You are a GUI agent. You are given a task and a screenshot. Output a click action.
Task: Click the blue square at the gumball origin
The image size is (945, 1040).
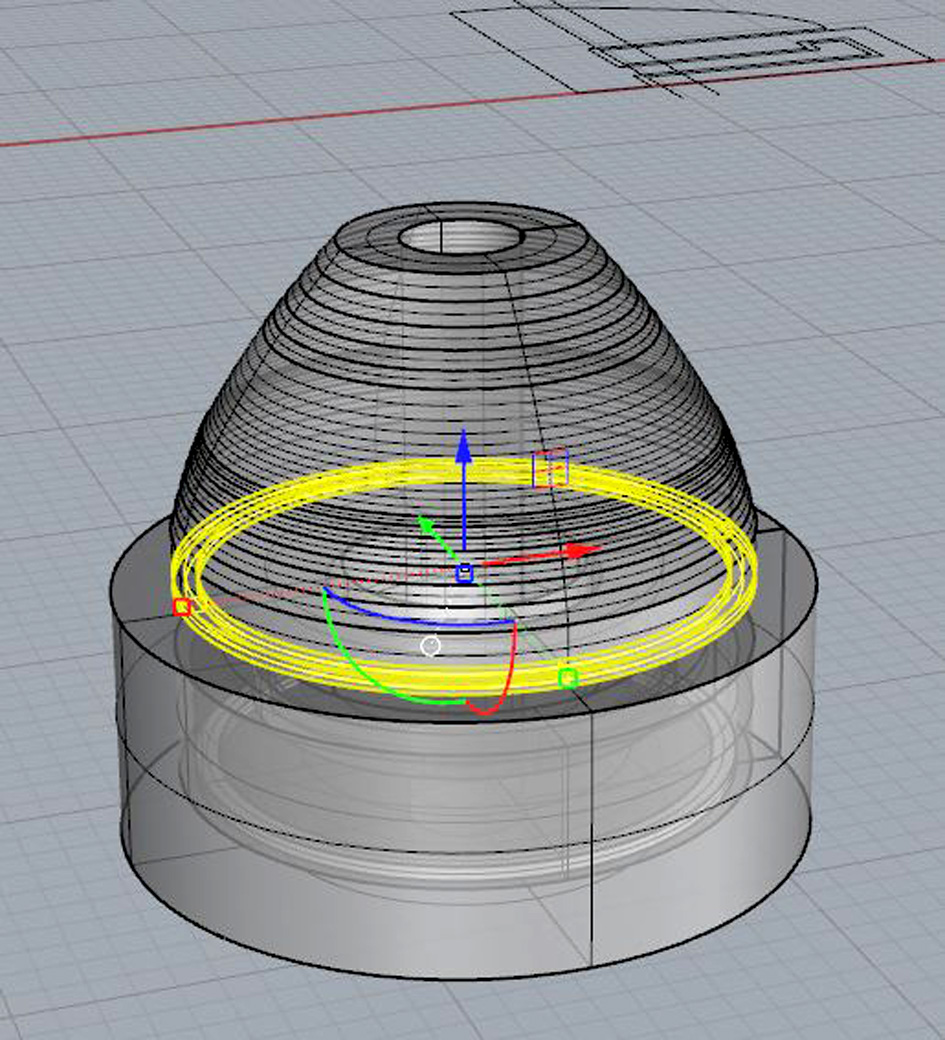pyautogui.click(x=465, y=574)
